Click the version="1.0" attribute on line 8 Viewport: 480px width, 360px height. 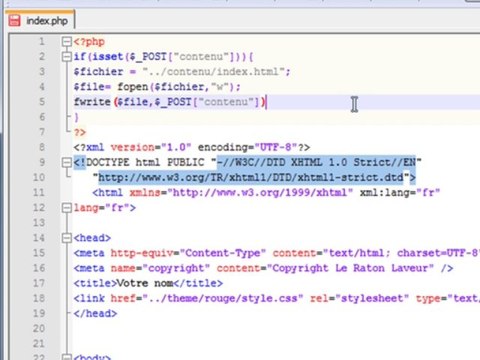tap(151, 147)
